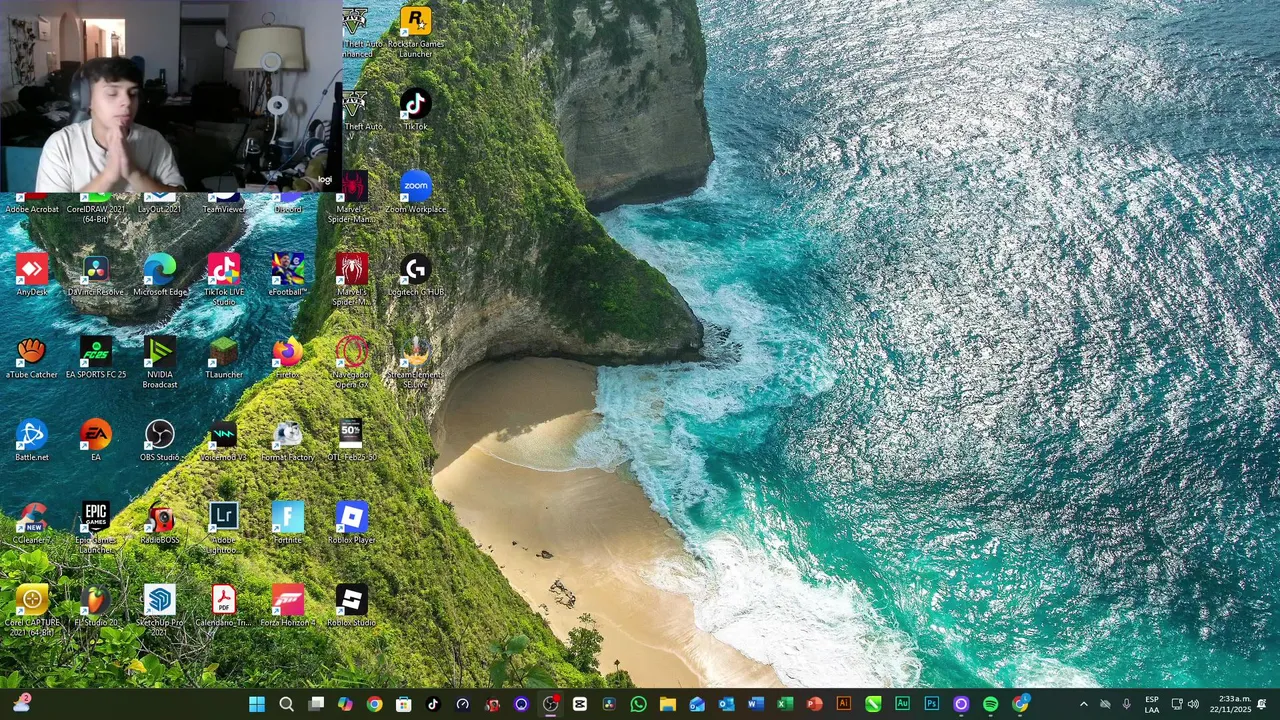The image size is (1280, 720).
Task: Launch the EA app shortcut
Action: (95, 441)
